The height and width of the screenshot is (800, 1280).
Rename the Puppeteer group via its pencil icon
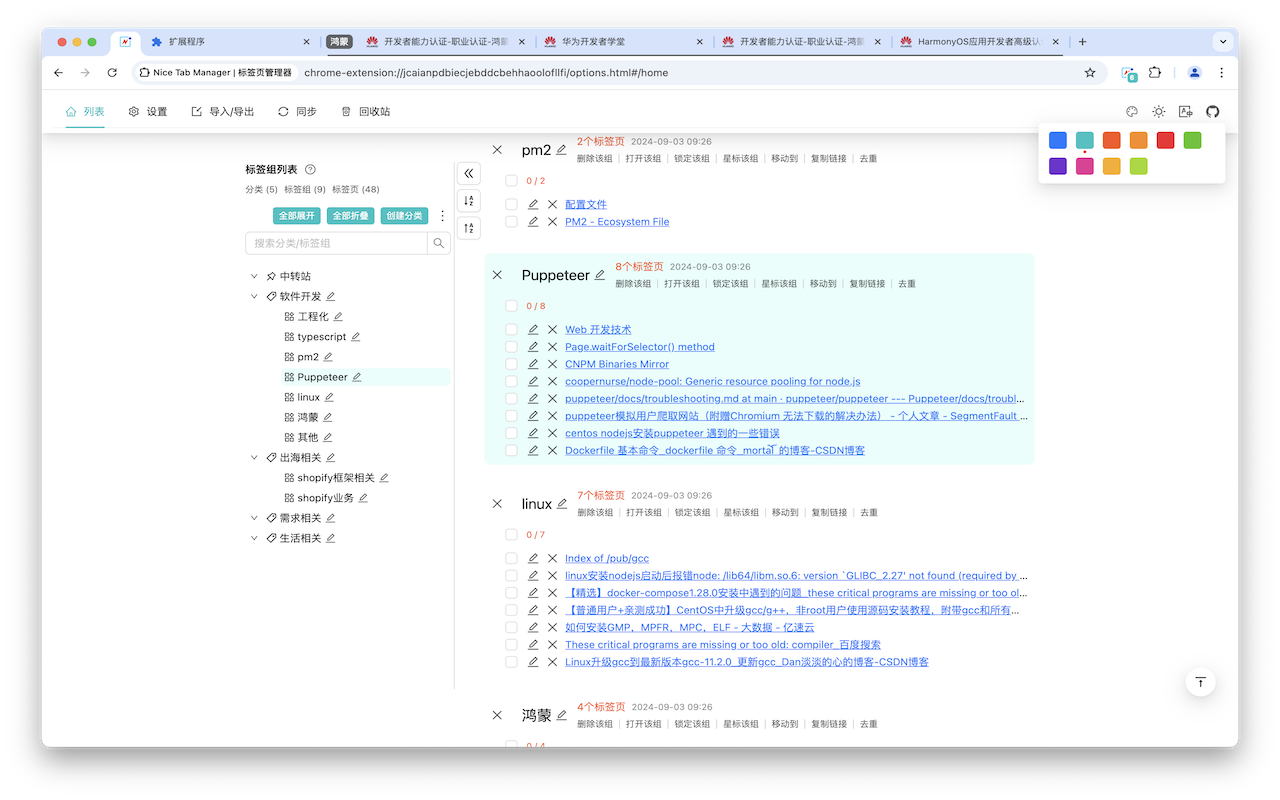[601, 273]
